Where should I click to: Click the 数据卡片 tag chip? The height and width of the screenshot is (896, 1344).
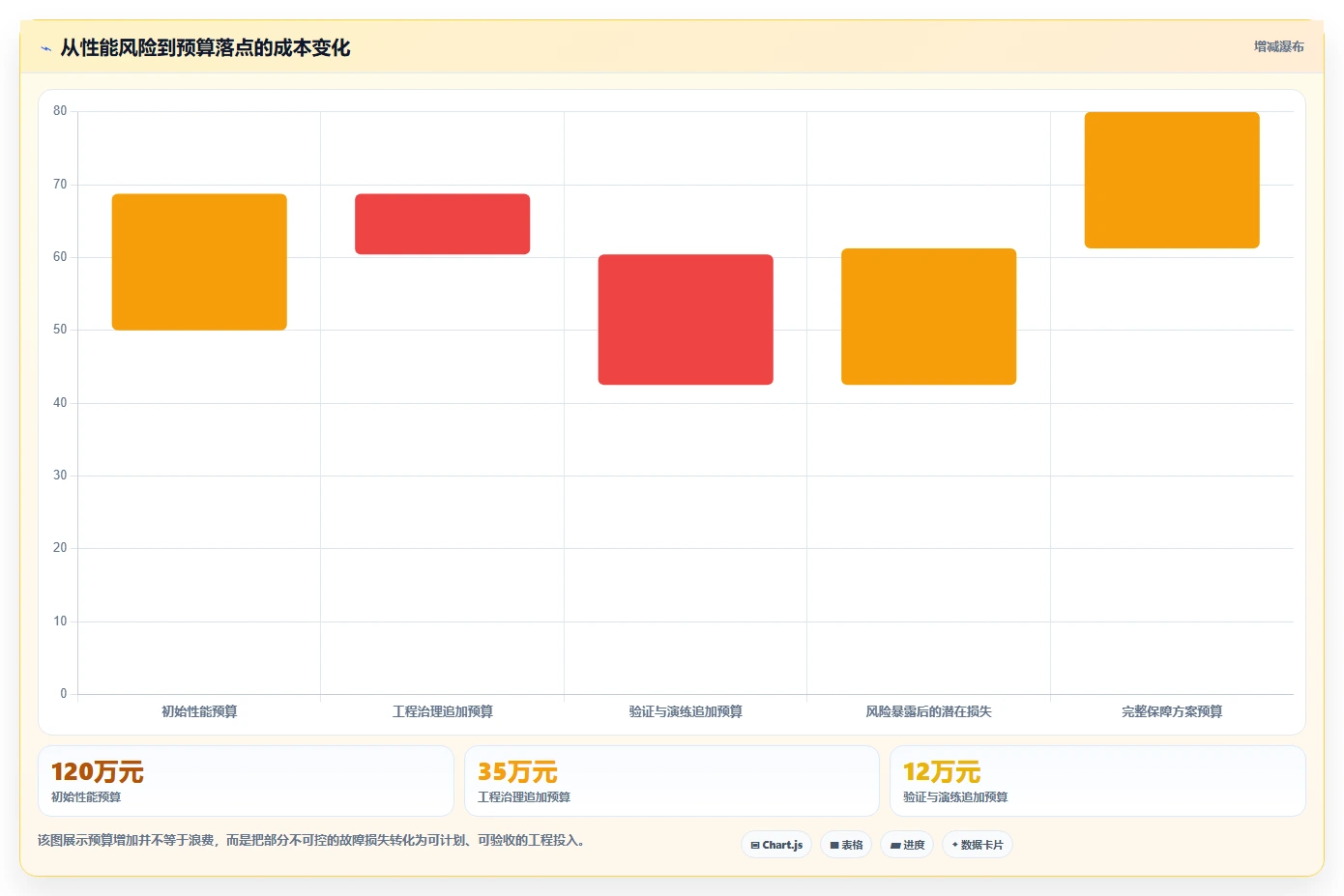tap(978, 845)
